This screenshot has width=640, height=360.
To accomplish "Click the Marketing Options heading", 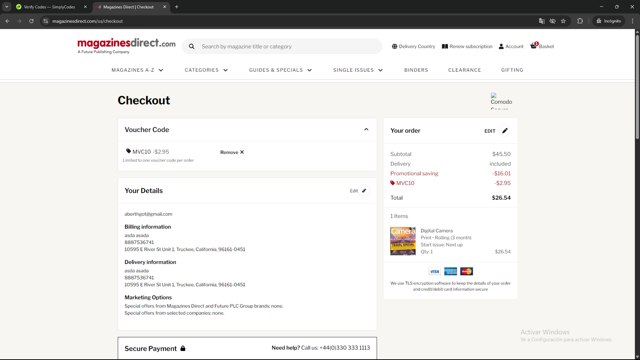I will pos(148,297).
